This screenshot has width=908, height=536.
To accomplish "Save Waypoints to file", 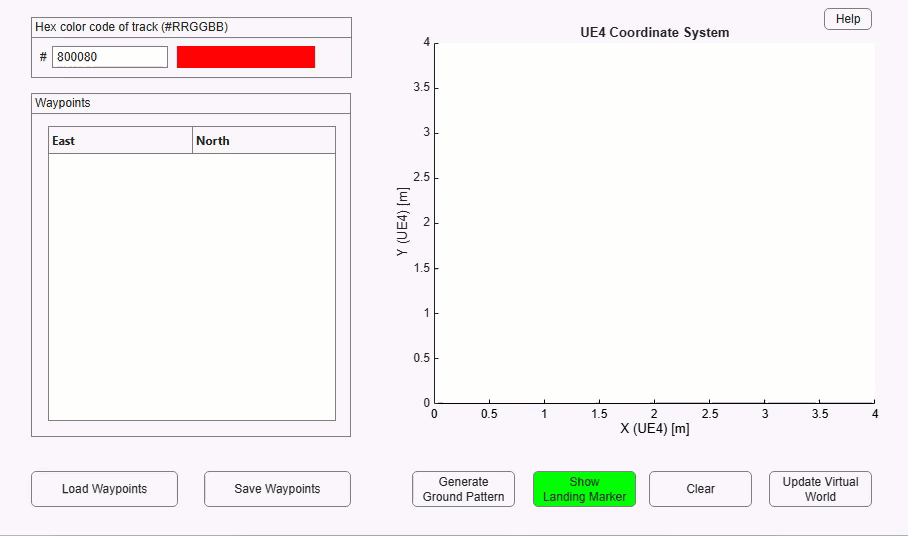I will pos(277,489).
